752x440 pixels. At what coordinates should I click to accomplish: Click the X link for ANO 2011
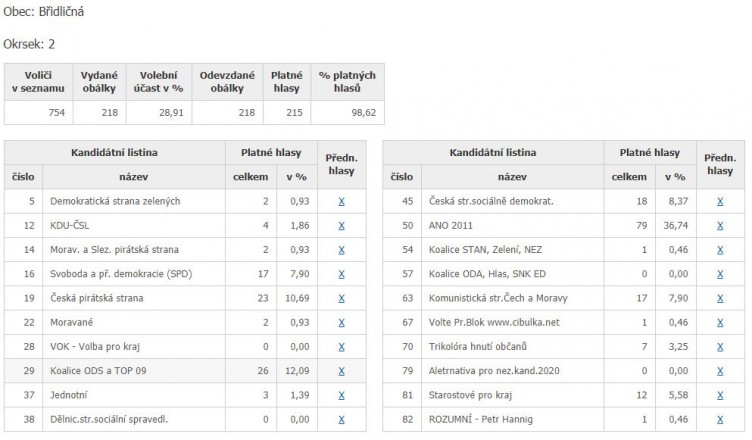(x=720, y=226)
